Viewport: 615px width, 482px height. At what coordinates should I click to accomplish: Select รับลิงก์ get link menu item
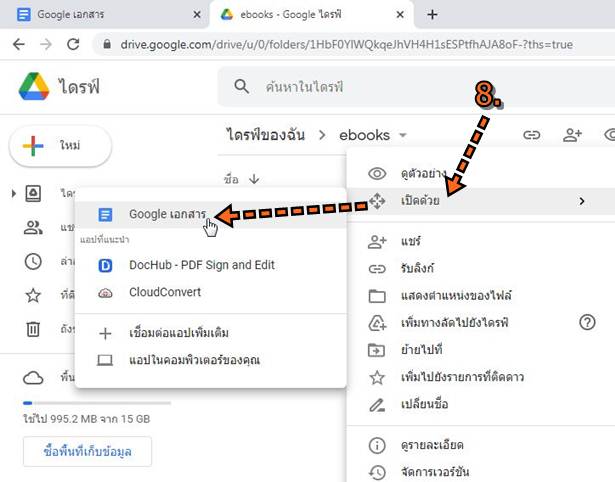(x=481, y=269)
